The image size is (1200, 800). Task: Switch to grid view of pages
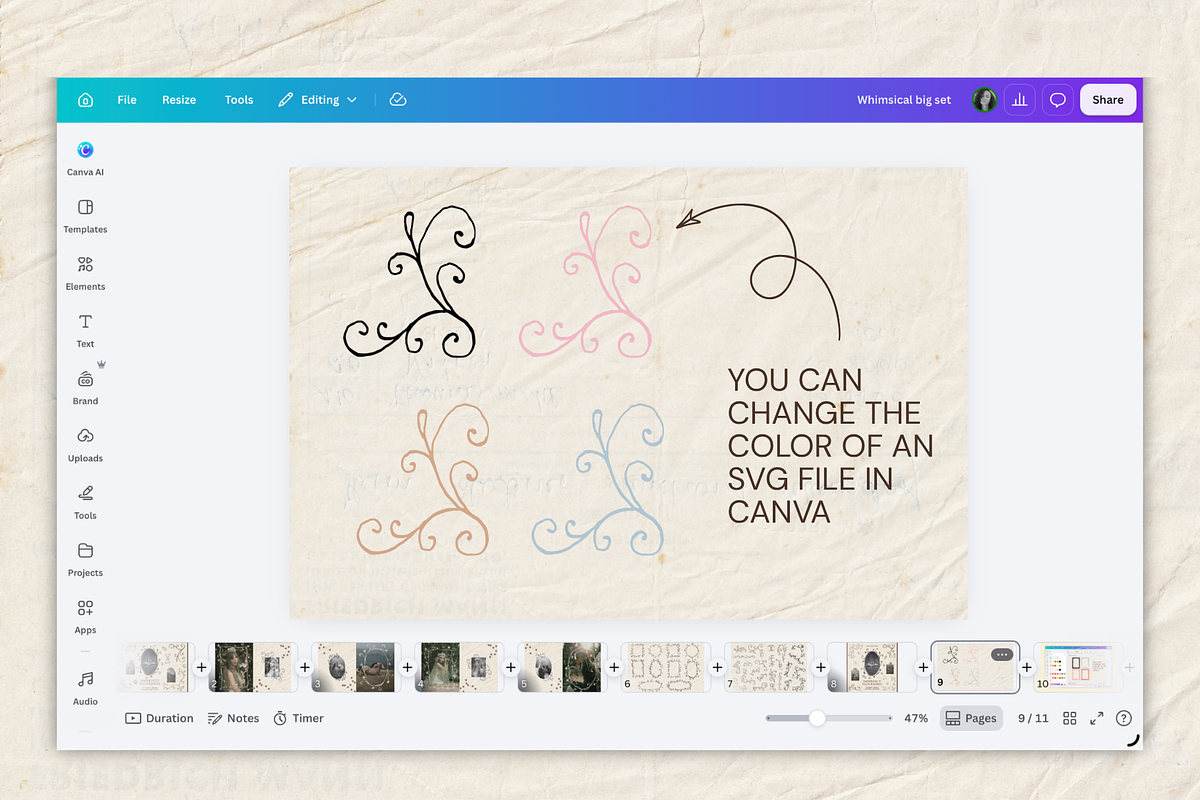[1070, 718]
